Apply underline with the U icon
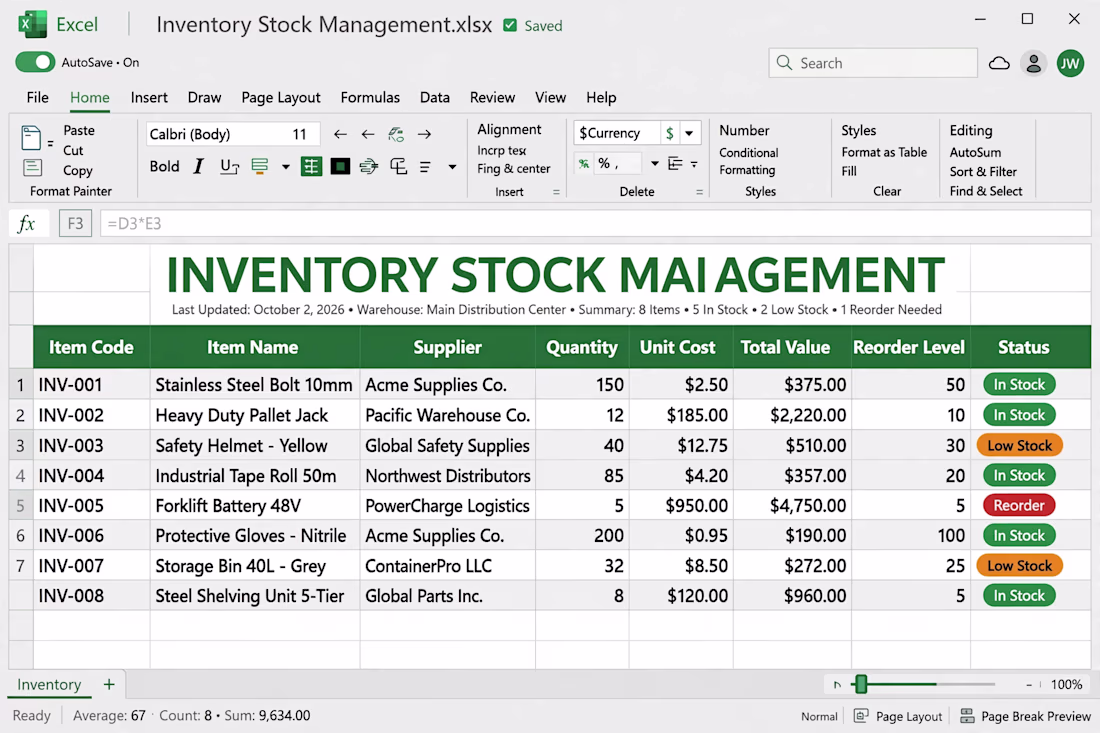Image resolution: width=1100 pixels, height=733 pixels. 229,166
